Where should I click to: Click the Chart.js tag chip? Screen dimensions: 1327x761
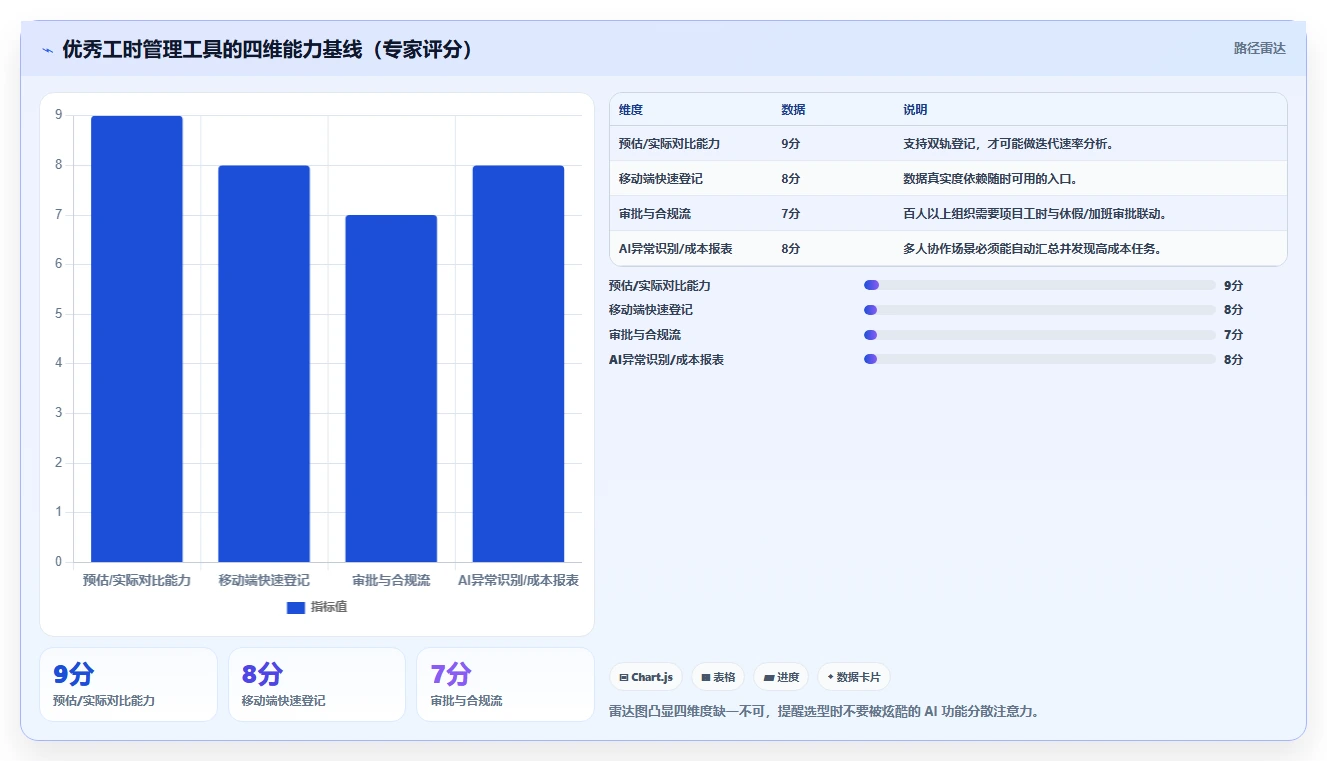click(646, 677)
